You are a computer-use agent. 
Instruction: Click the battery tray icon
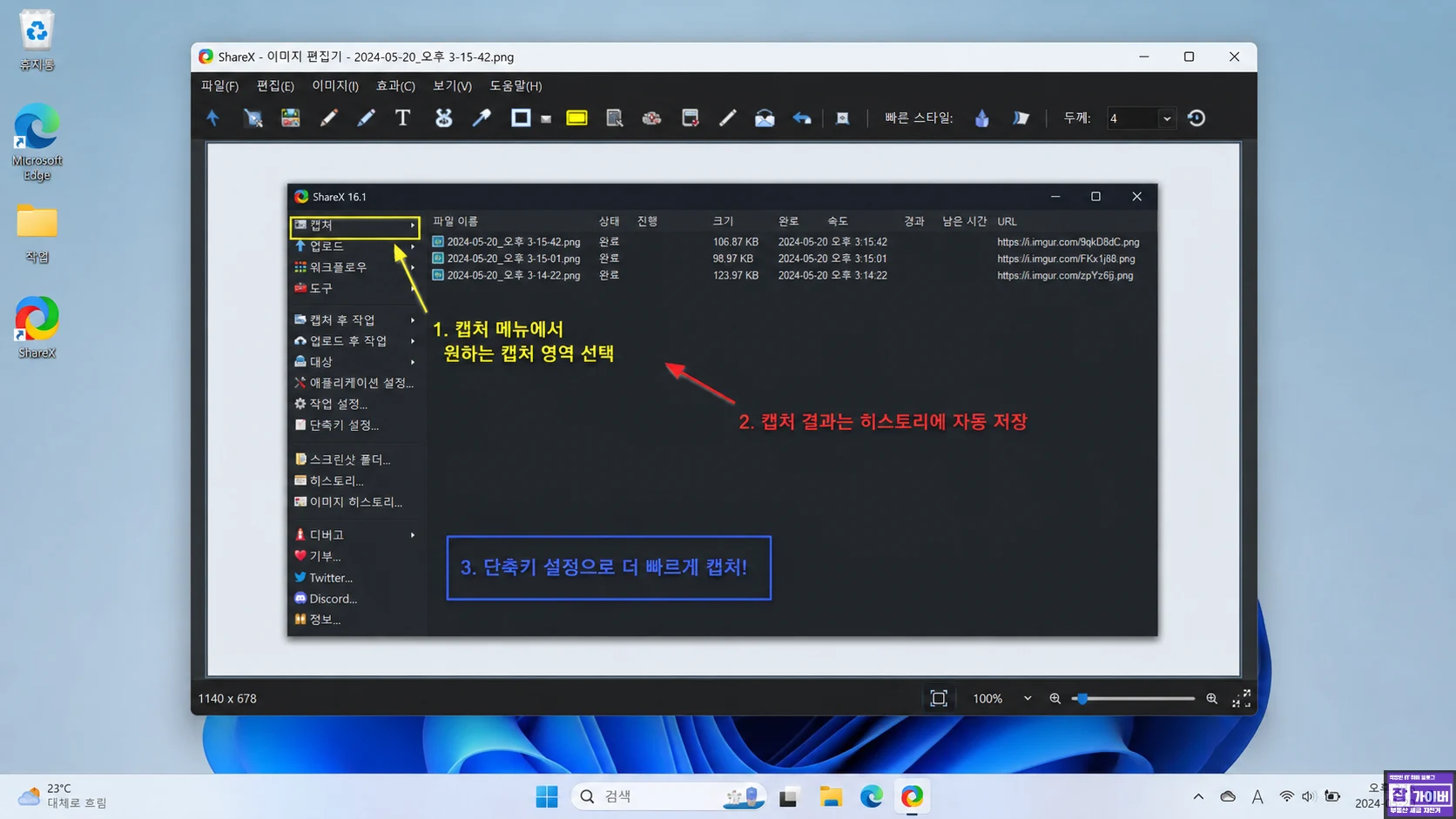pyautogui.click(x=1332, y=796)
